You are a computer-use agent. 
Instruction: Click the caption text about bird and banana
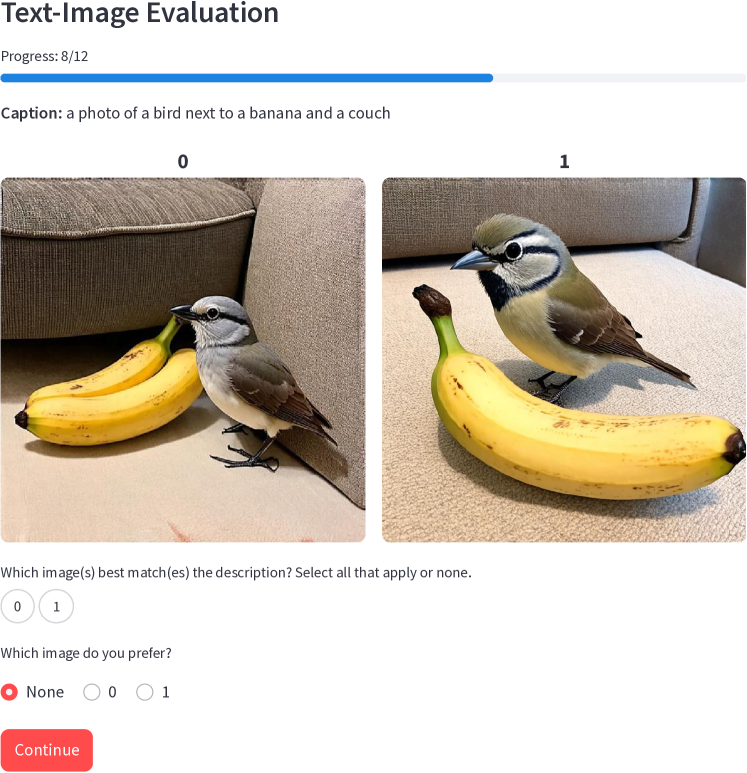click(196, 113)
